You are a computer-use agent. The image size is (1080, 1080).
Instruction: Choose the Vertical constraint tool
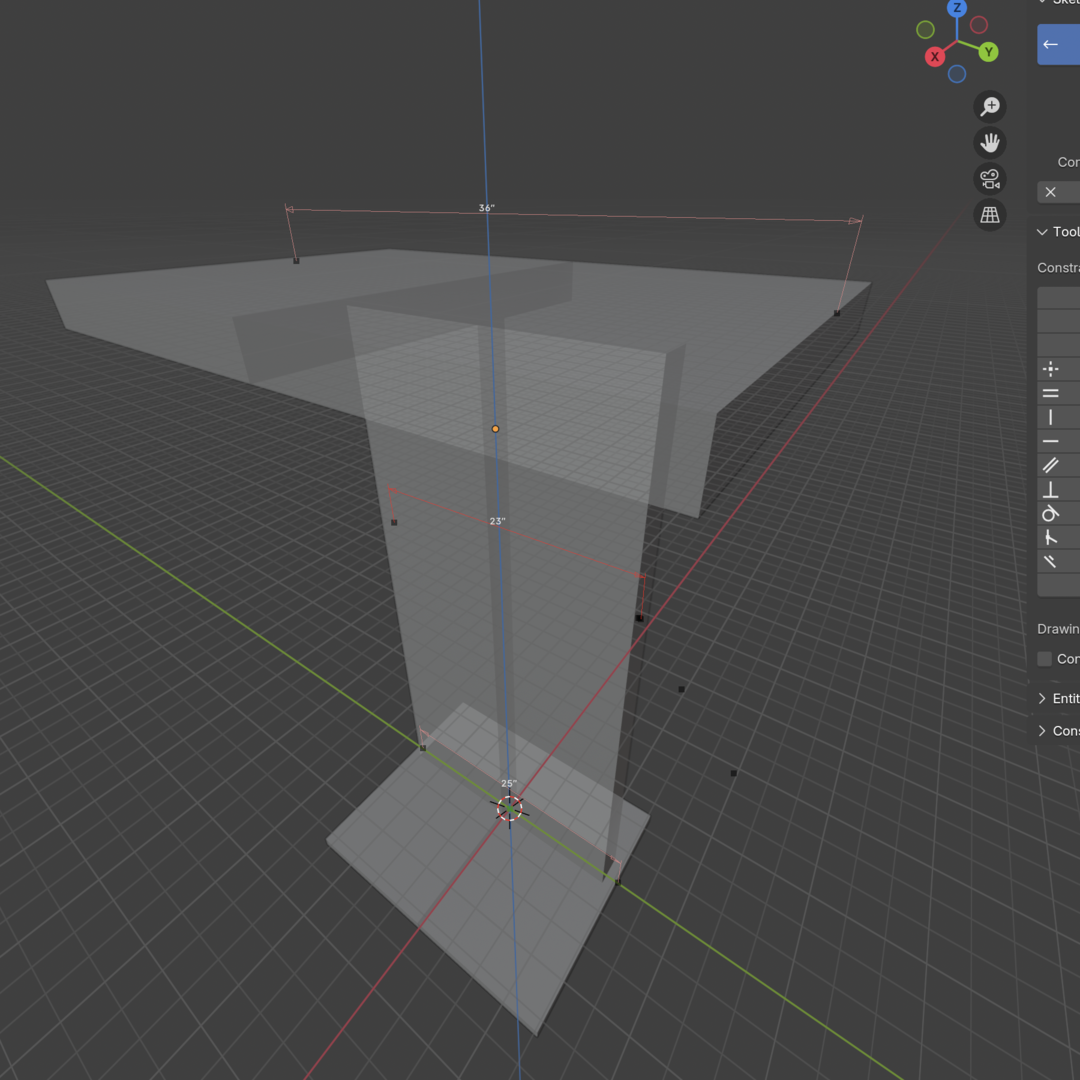tap(1051, 417)
